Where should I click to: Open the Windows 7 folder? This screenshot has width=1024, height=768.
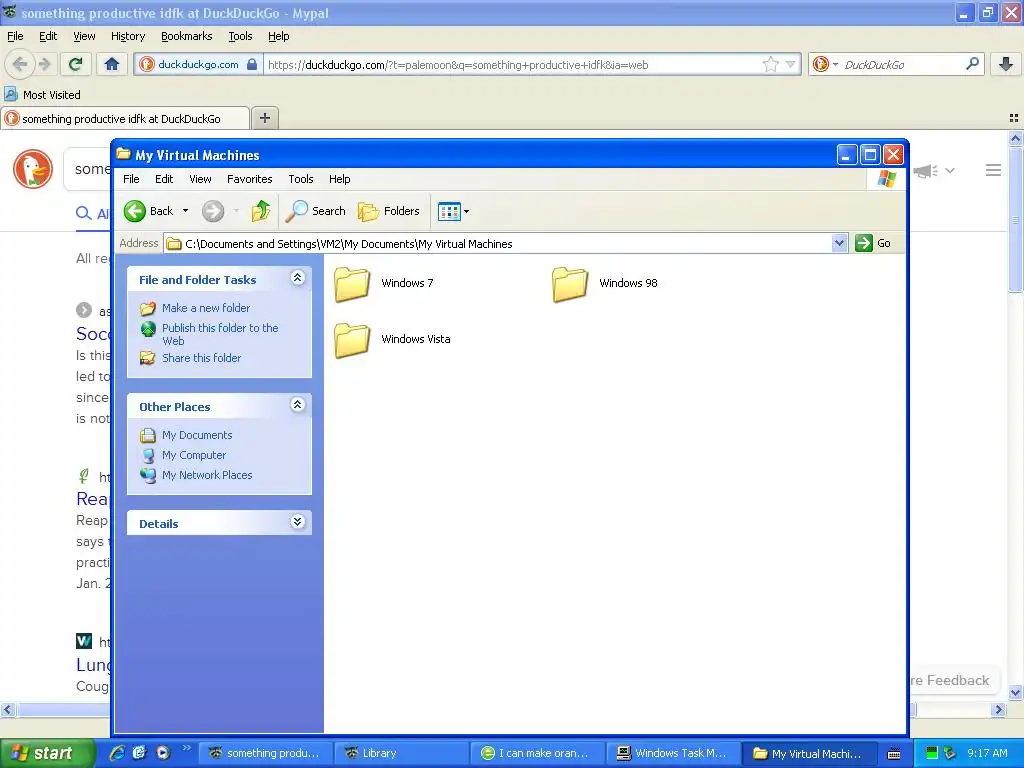[383, 284]
